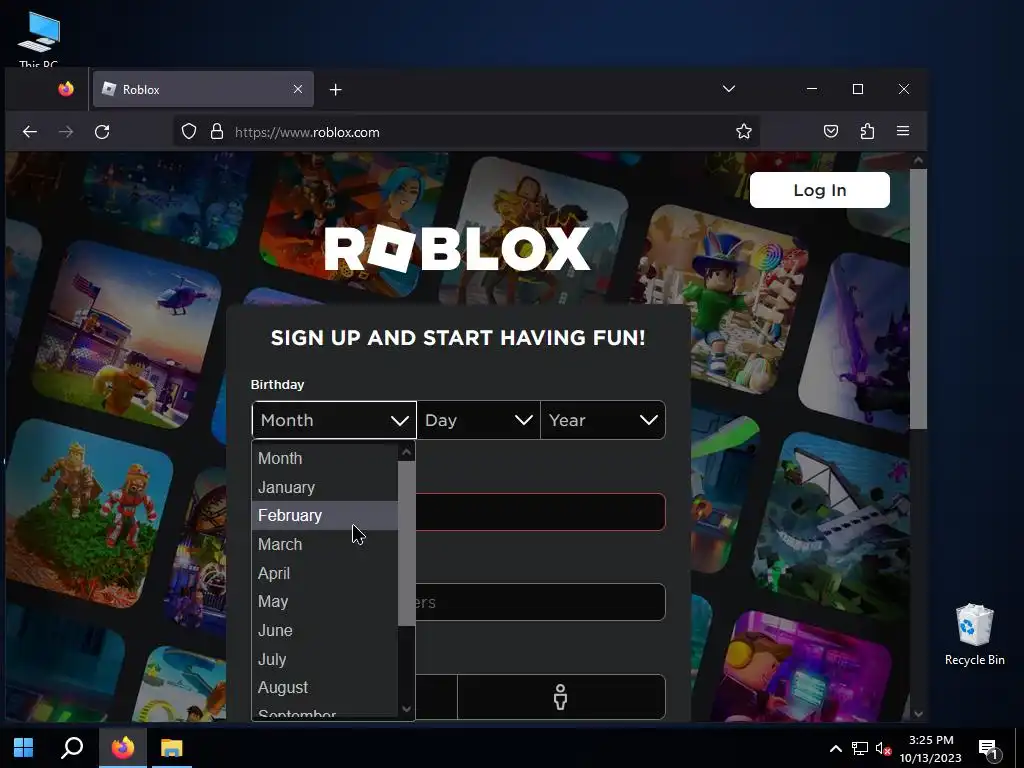Select the This PC desktop icon
Image resolution: width=1024 pixels, height=768 pixels.
pyautogui.click(x=39, y=39)
